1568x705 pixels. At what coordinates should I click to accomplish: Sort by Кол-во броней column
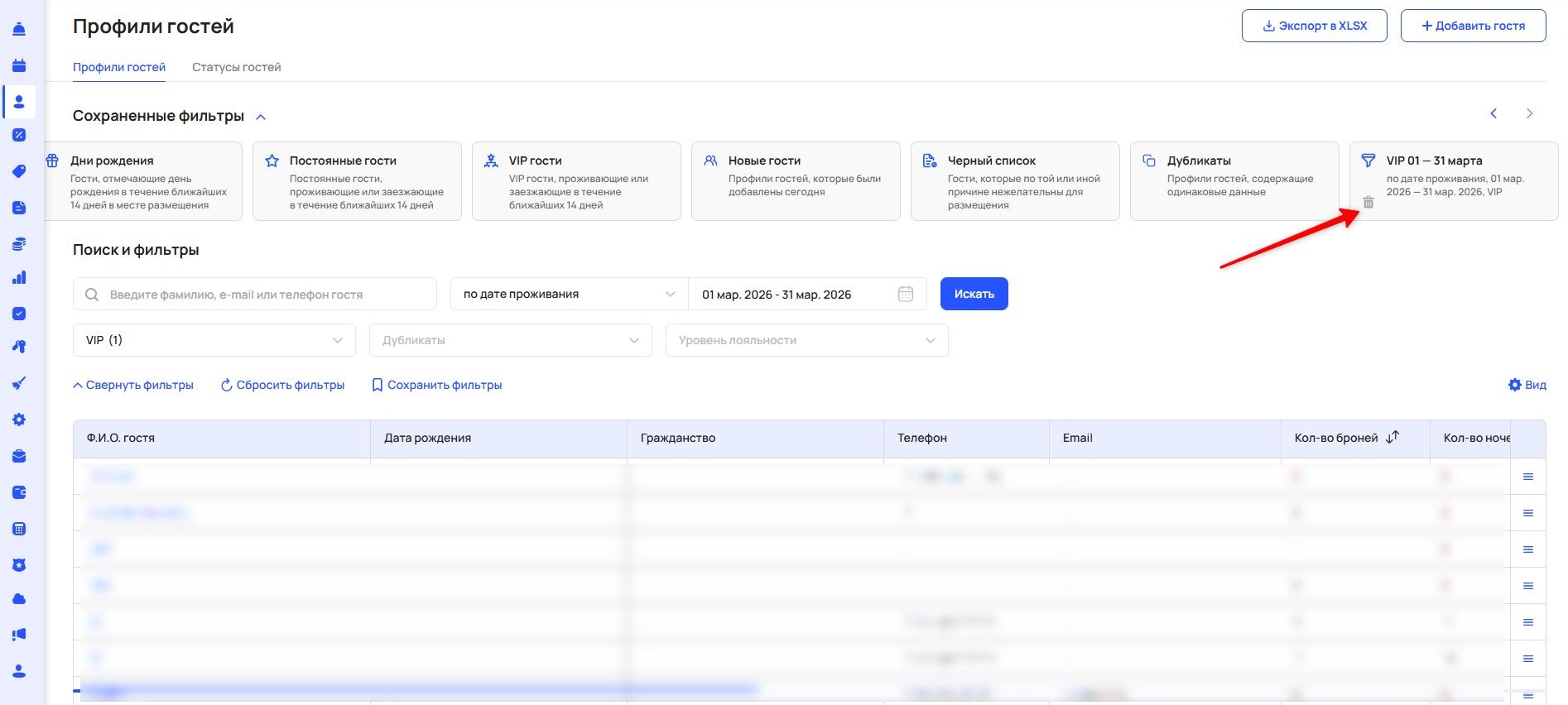(x=1392, y=437)
